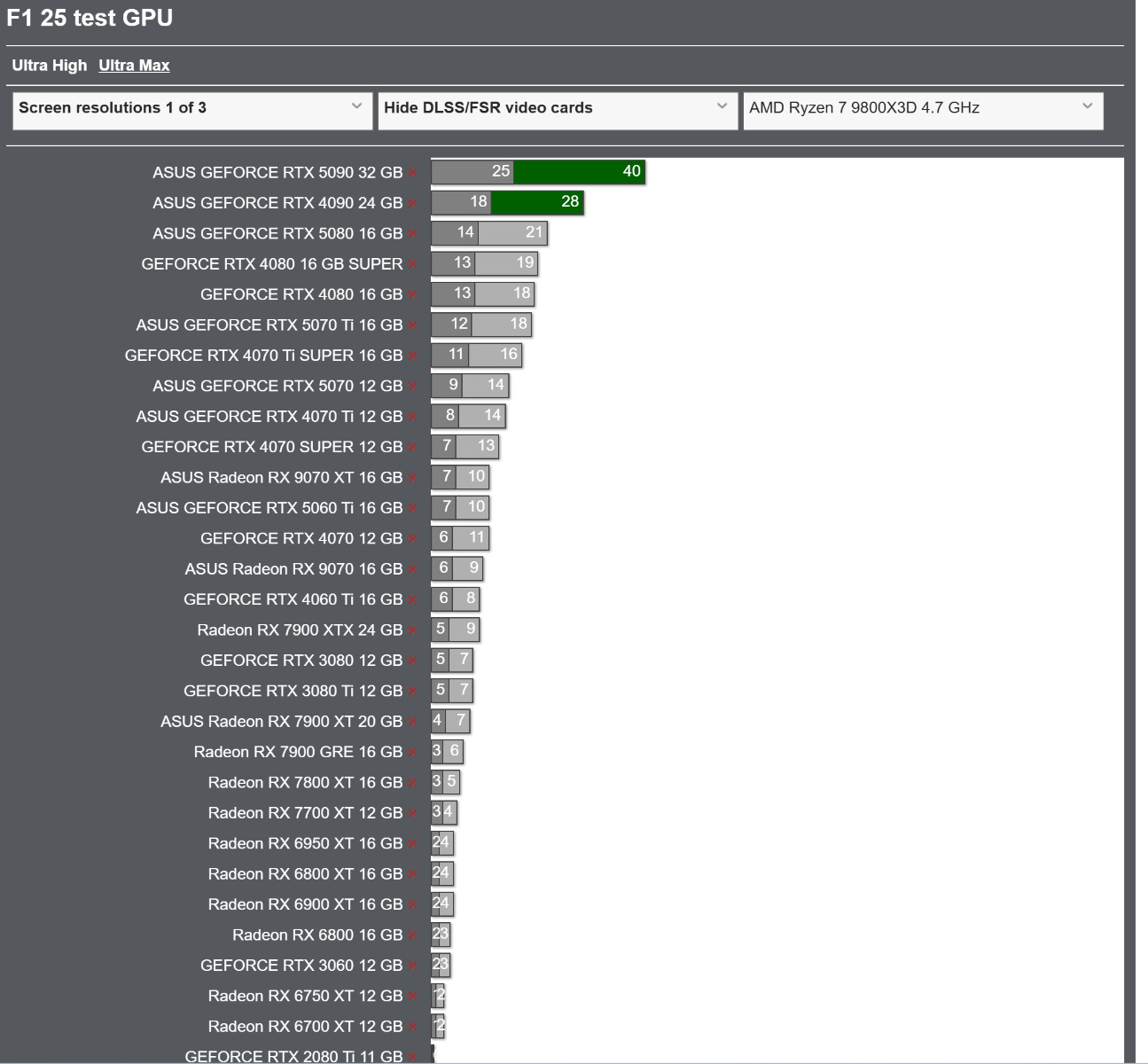Click the ASUS GEFORCE RTX 5090 32 GB label
Screen dimensions: 1148x1064
coord(277,173)
